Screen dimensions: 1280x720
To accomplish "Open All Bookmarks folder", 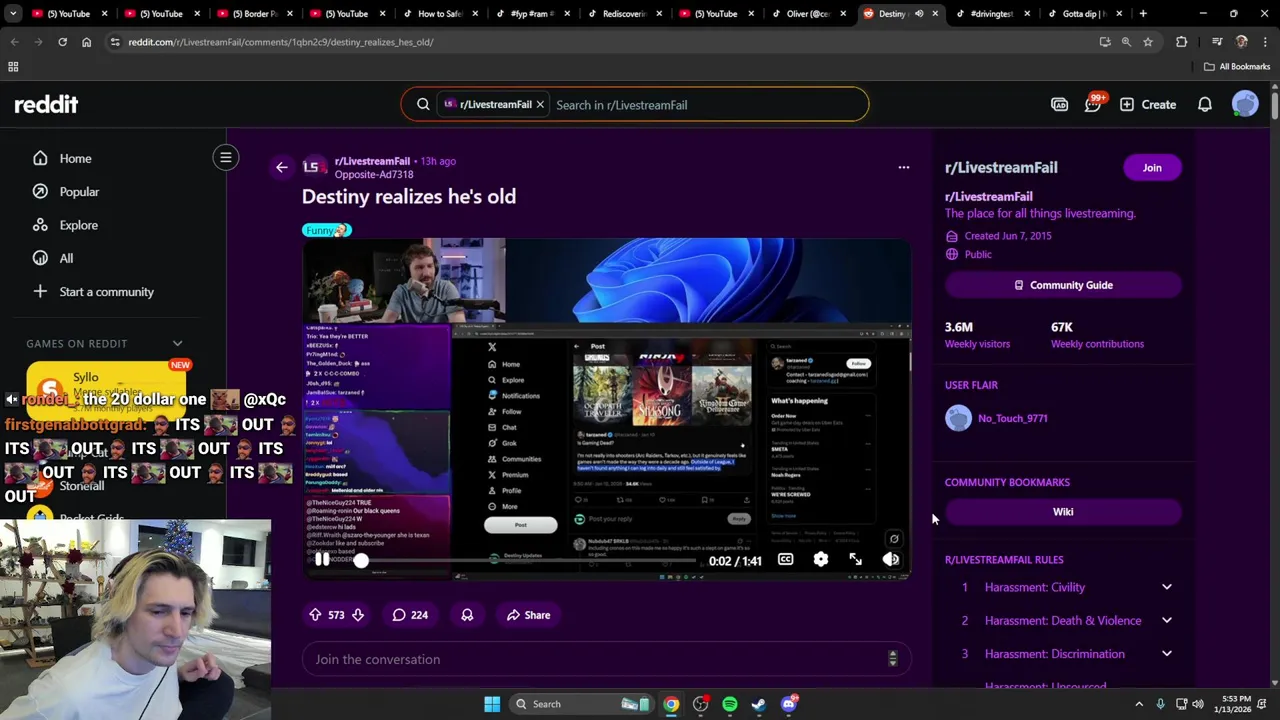I will point(1237,67).
